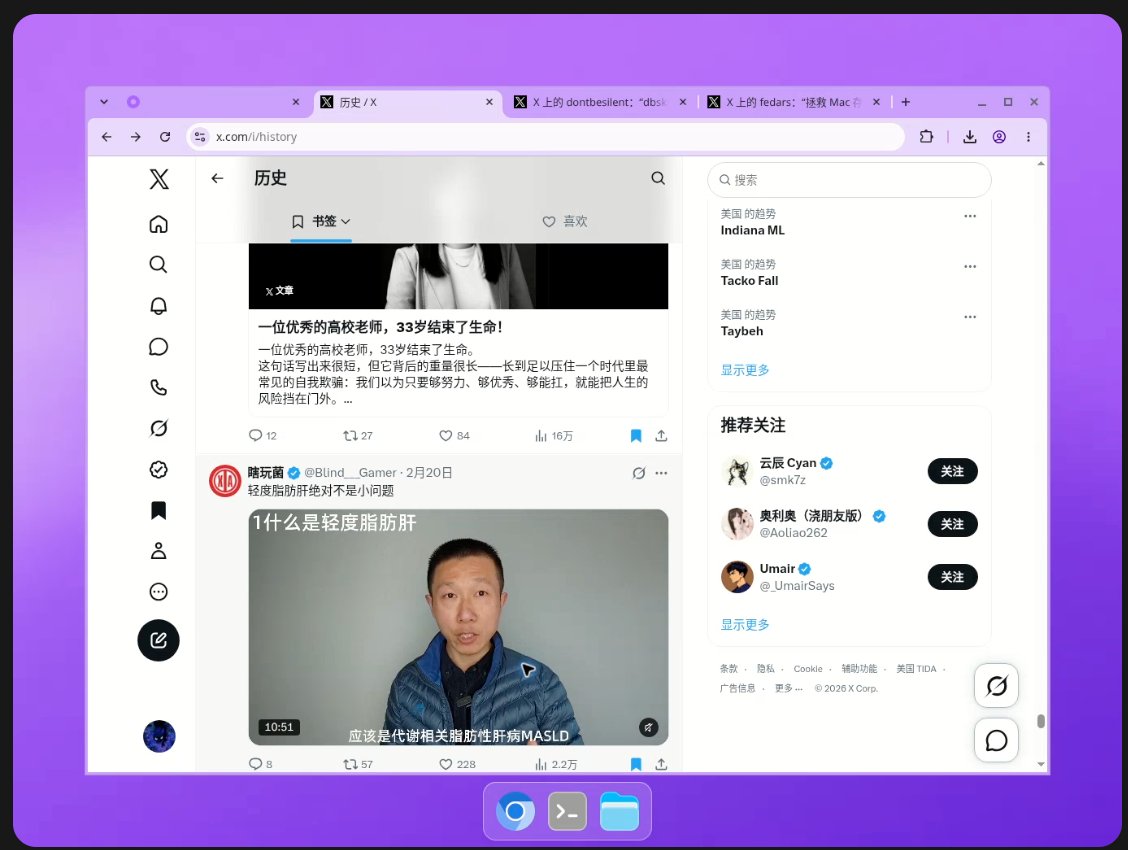
Task: Open floating Grok button
Action: 996,685
